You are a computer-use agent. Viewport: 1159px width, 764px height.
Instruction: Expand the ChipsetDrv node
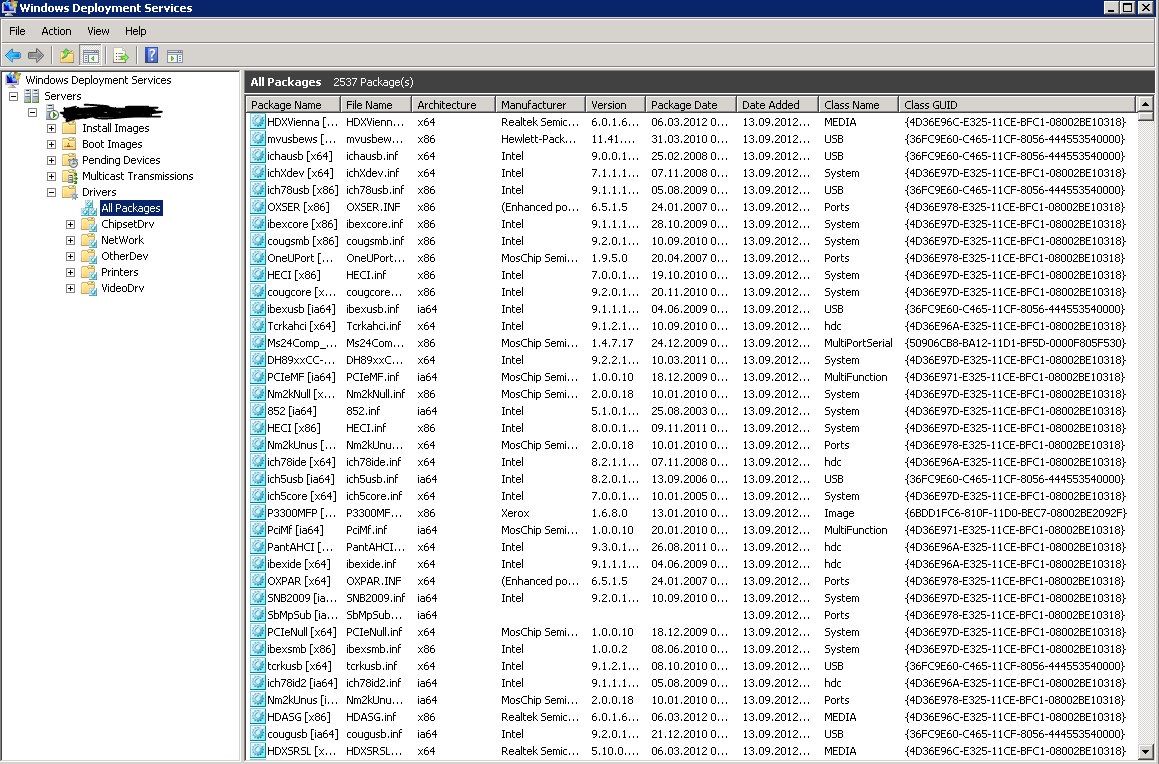pyautogui.click(x=71, y=225)
